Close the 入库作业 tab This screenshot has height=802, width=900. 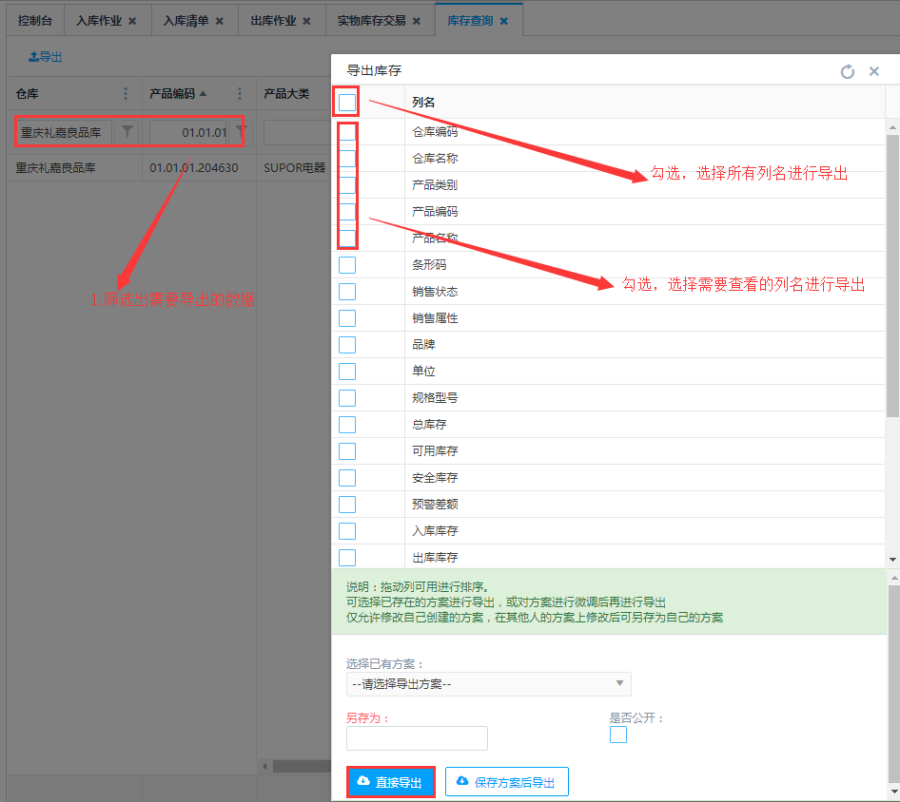132,21
